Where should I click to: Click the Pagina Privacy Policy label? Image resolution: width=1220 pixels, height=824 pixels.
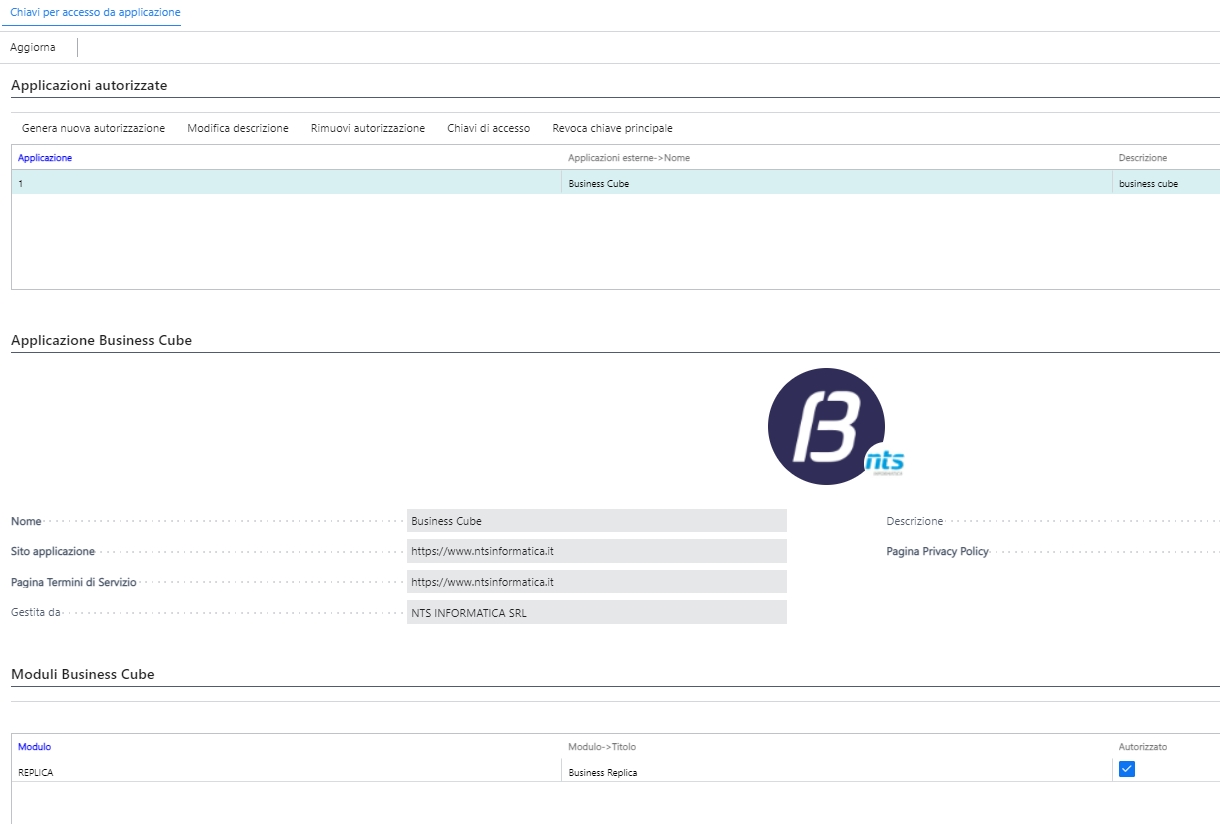pos(937,551)
